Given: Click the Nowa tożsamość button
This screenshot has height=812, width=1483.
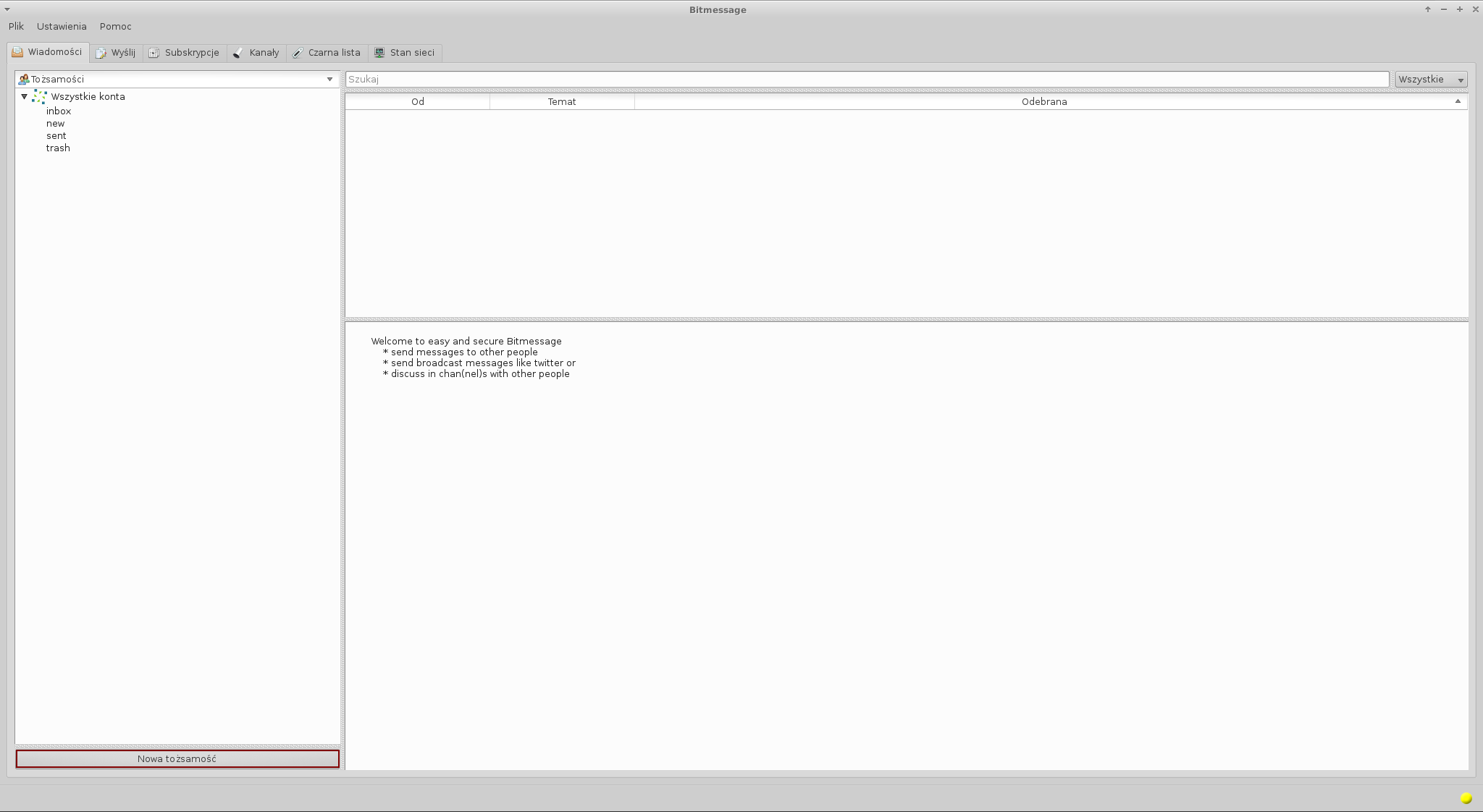Looking at the screenshot, I should (x=177, y=758).
